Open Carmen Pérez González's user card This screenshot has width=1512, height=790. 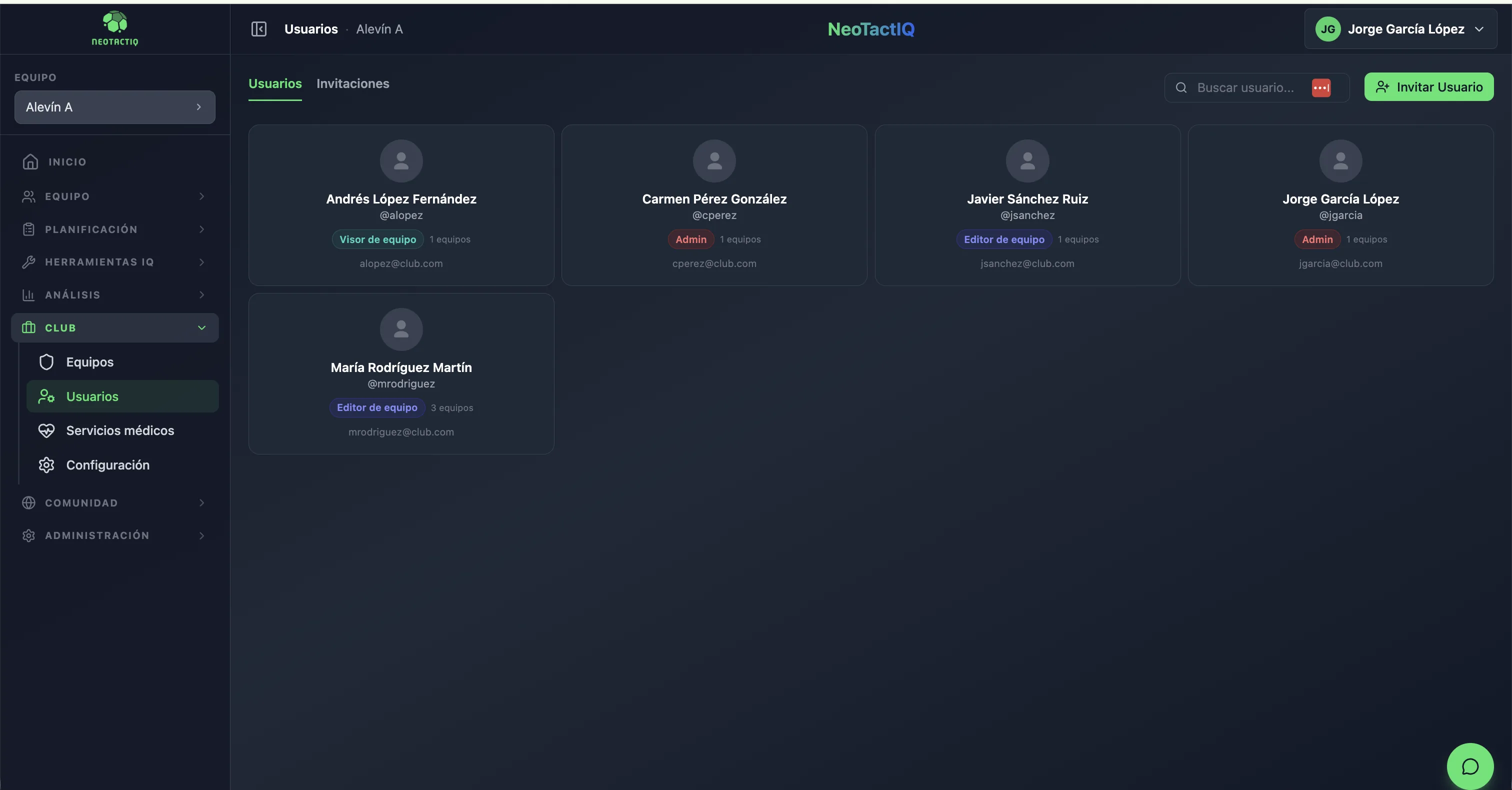(x=714, y=205)
